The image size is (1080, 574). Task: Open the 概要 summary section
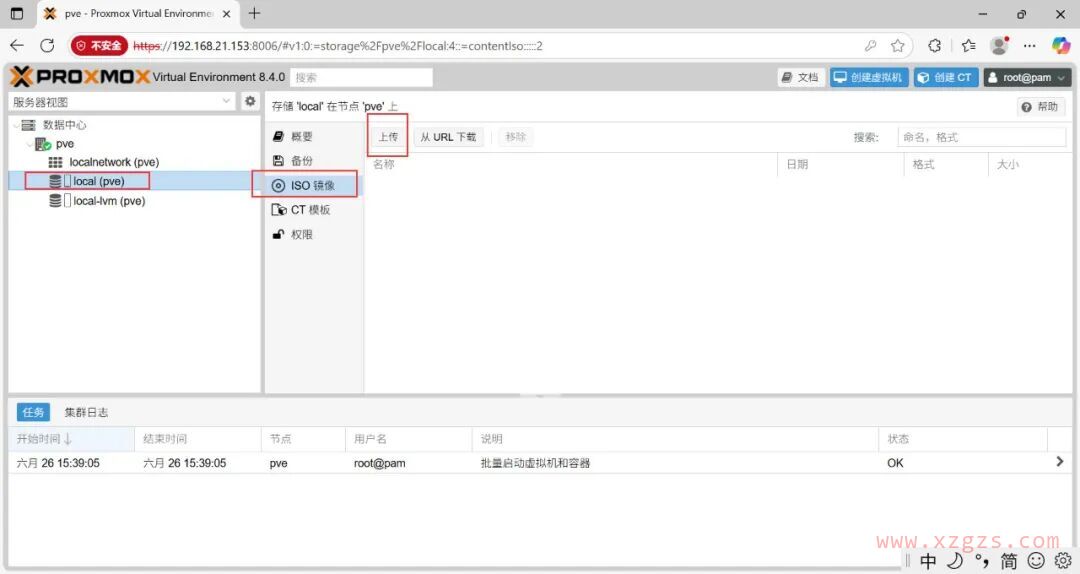coord(301,137)
